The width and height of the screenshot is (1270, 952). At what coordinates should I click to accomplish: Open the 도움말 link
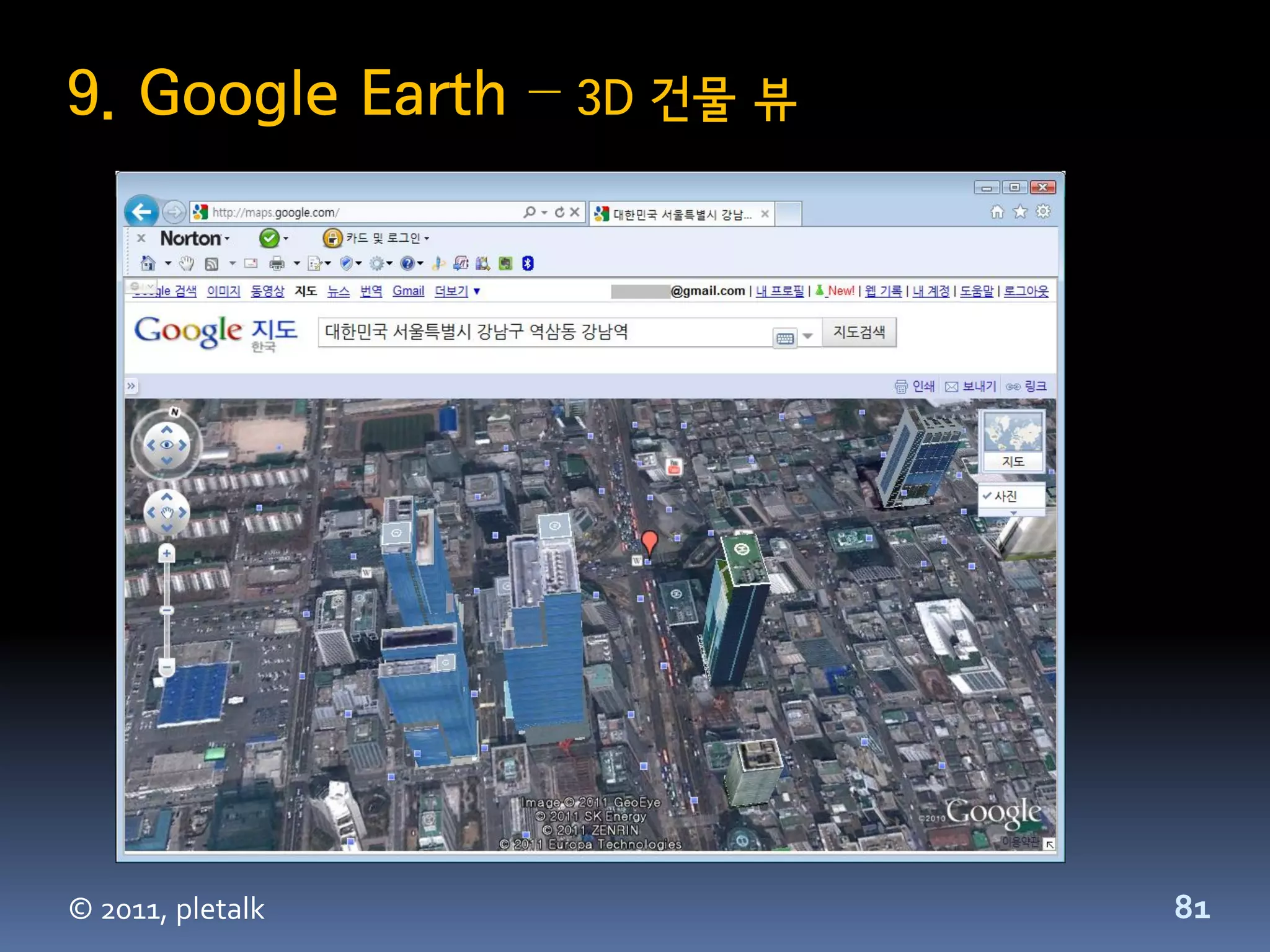point(977,291)
